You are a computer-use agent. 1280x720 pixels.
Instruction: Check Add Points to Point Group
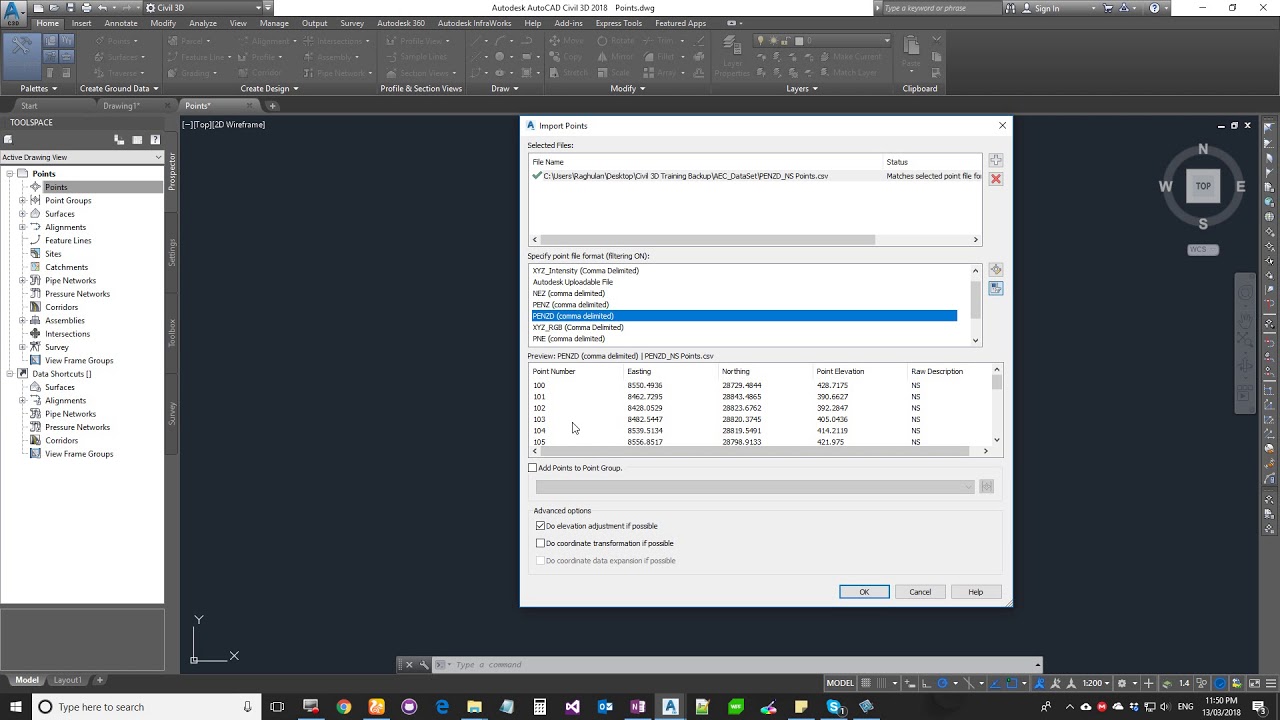533,468
